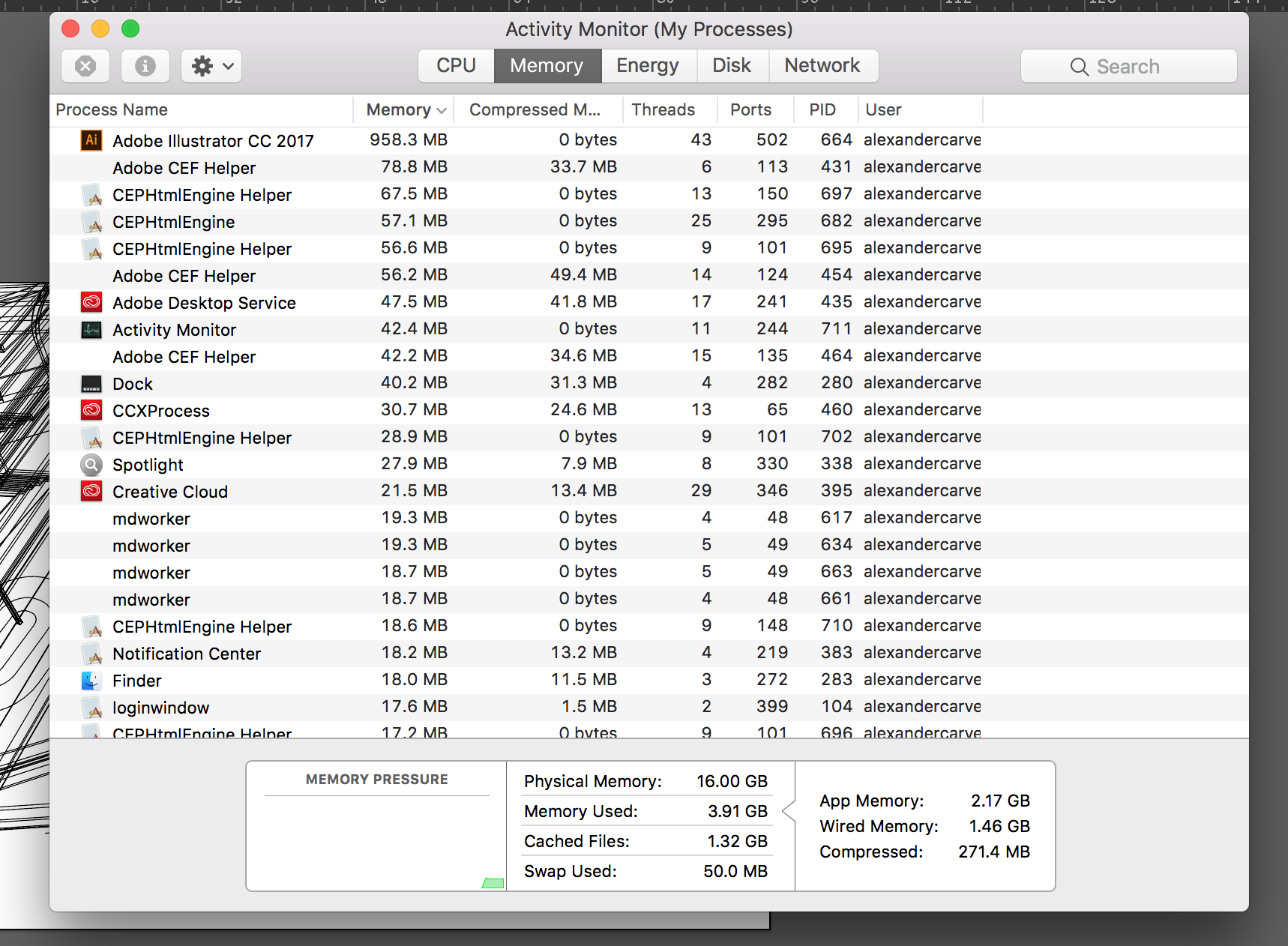Image resolution: width=1288 pixels, height=946 pixels.
Task: Click the Dock process name
Action: tap(133, 384)
